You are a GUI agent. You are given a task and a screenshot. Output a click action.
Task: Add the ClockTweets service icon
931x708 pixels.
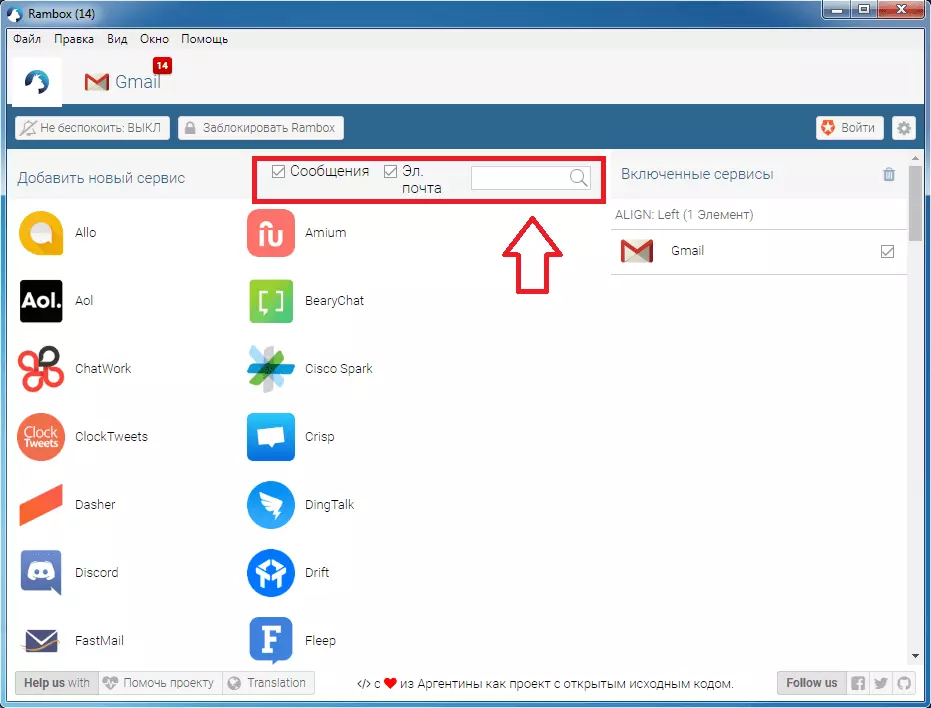coord(41,437)
